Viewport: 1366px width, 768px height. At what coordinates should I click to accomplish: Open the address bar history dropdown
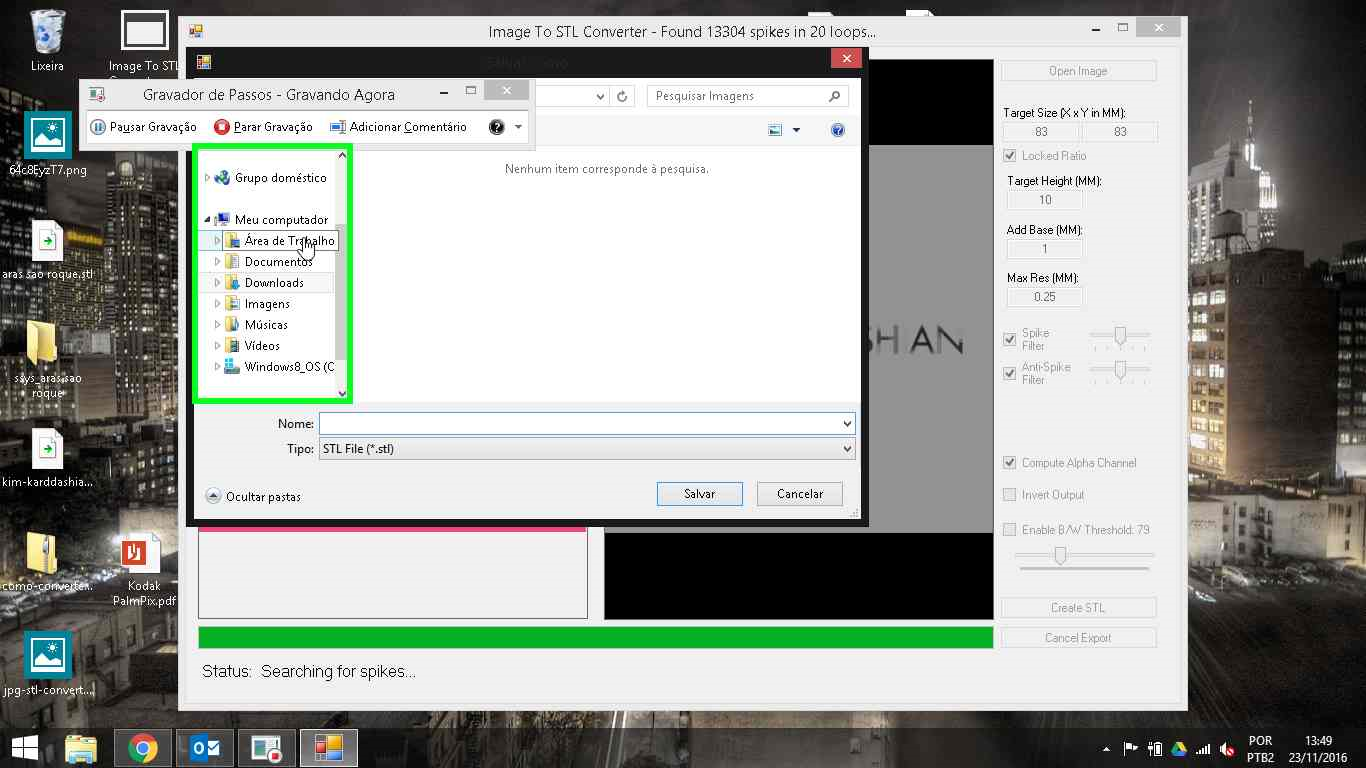click(600, 97)
